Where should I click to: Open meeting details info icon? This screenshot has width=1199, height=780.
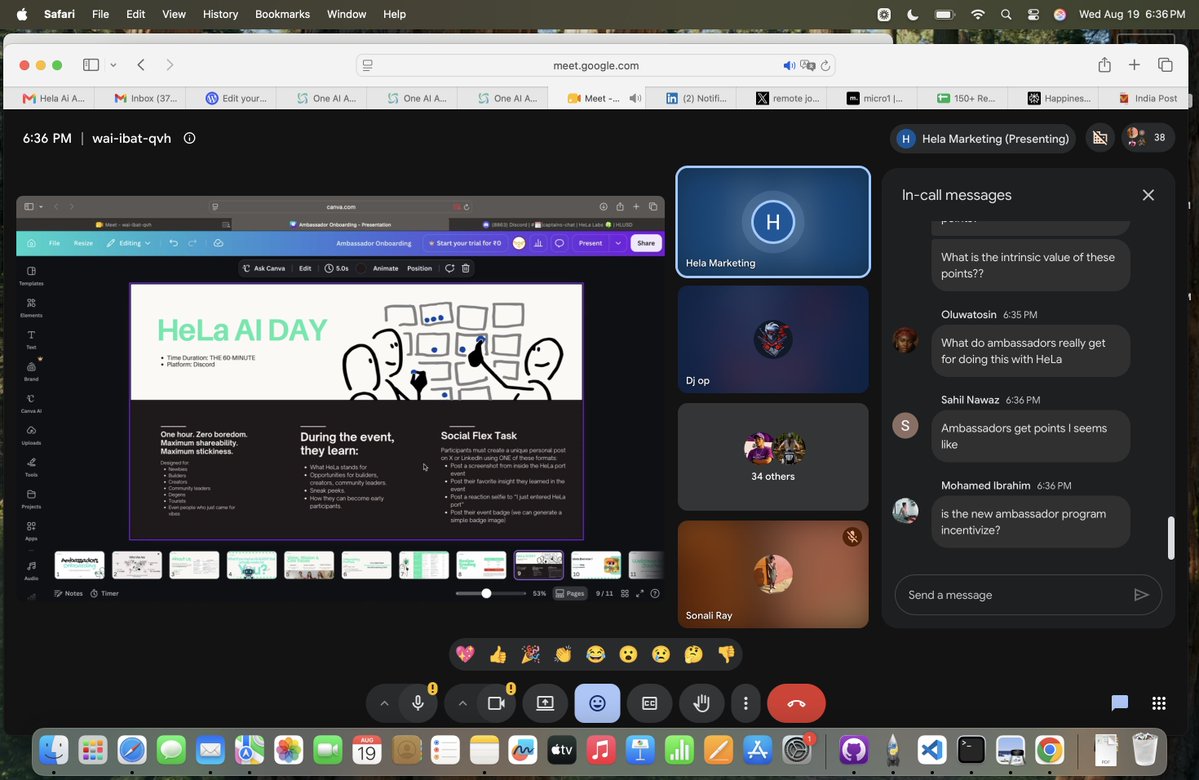tap(190, 138)
